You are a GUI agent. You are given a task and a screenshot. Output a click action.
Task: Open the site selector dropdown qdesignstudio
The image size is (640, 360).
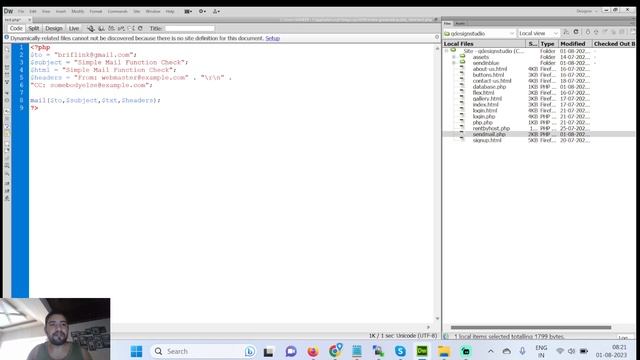pyautogui.click(x=479, y=33)
